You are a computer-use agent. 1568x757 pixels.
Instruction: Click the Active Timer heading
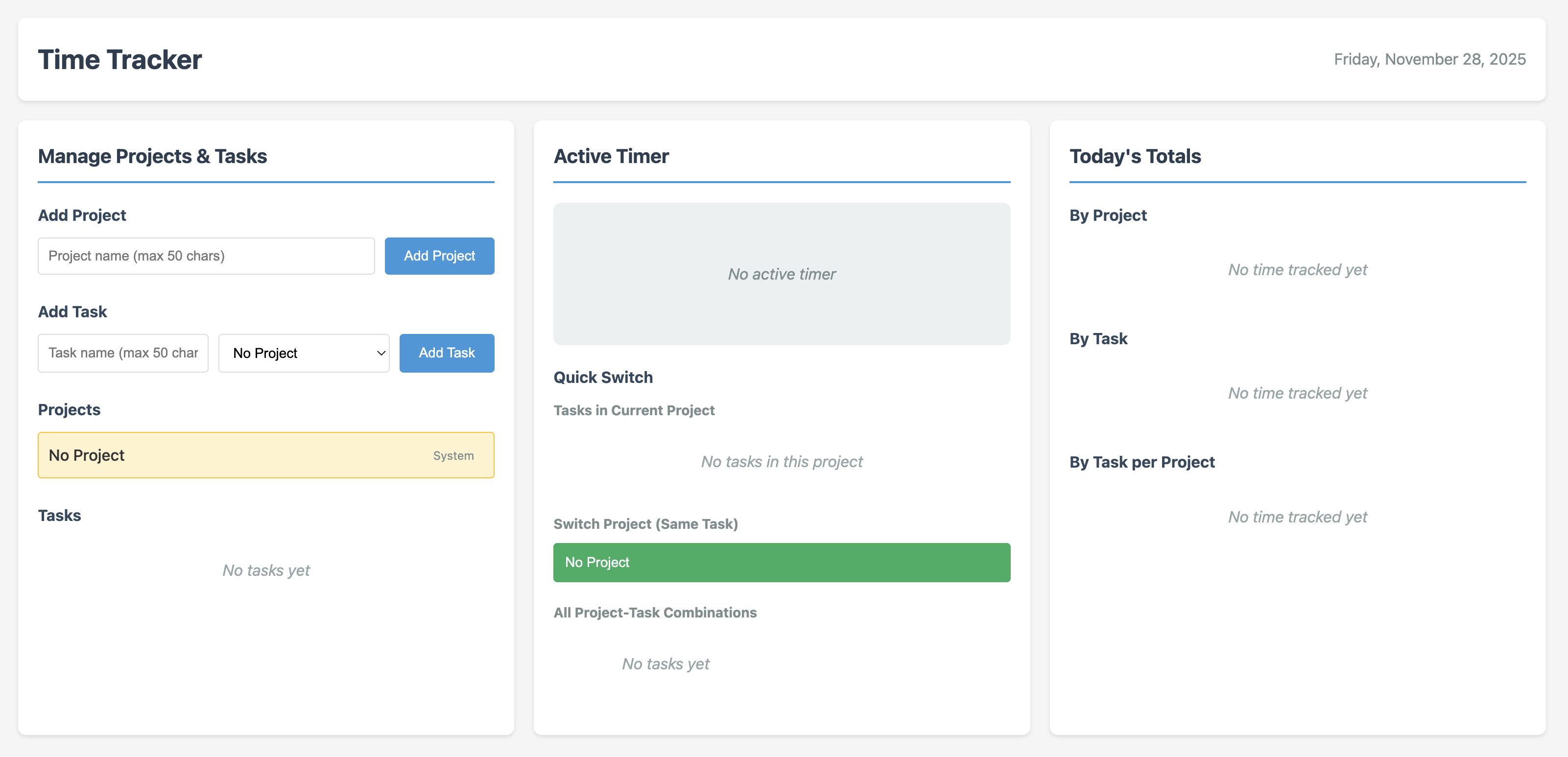[611, 156]
